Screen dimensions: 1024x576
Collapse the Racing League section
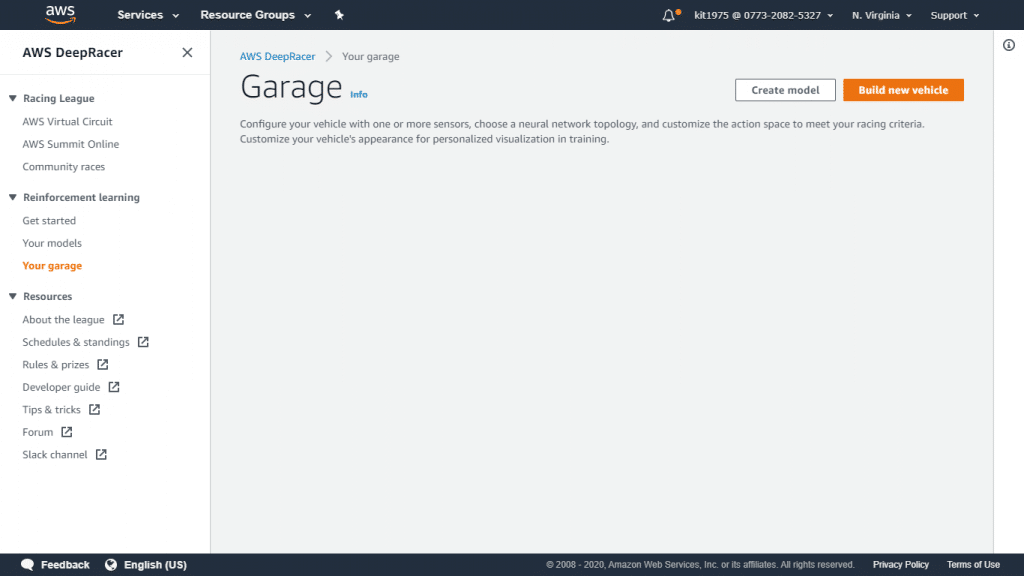(x=12, y=98)
